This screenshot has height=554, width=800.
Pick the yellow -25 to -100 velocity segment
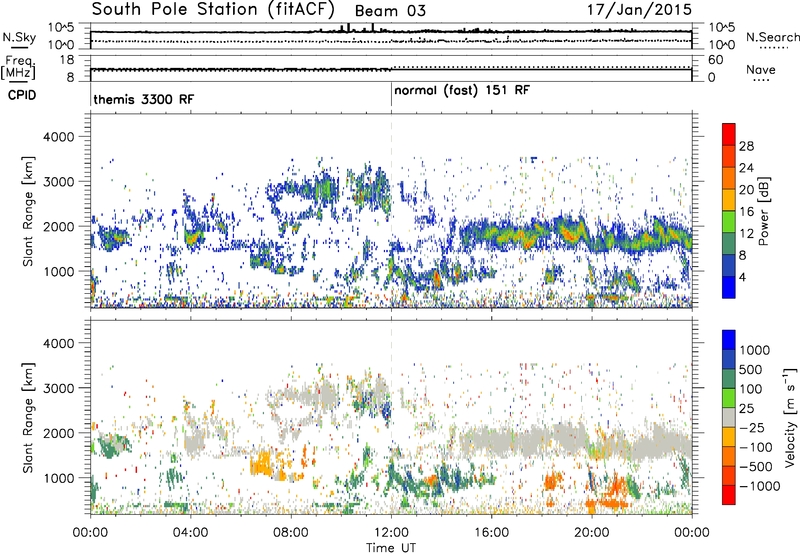tap(729, 436)
